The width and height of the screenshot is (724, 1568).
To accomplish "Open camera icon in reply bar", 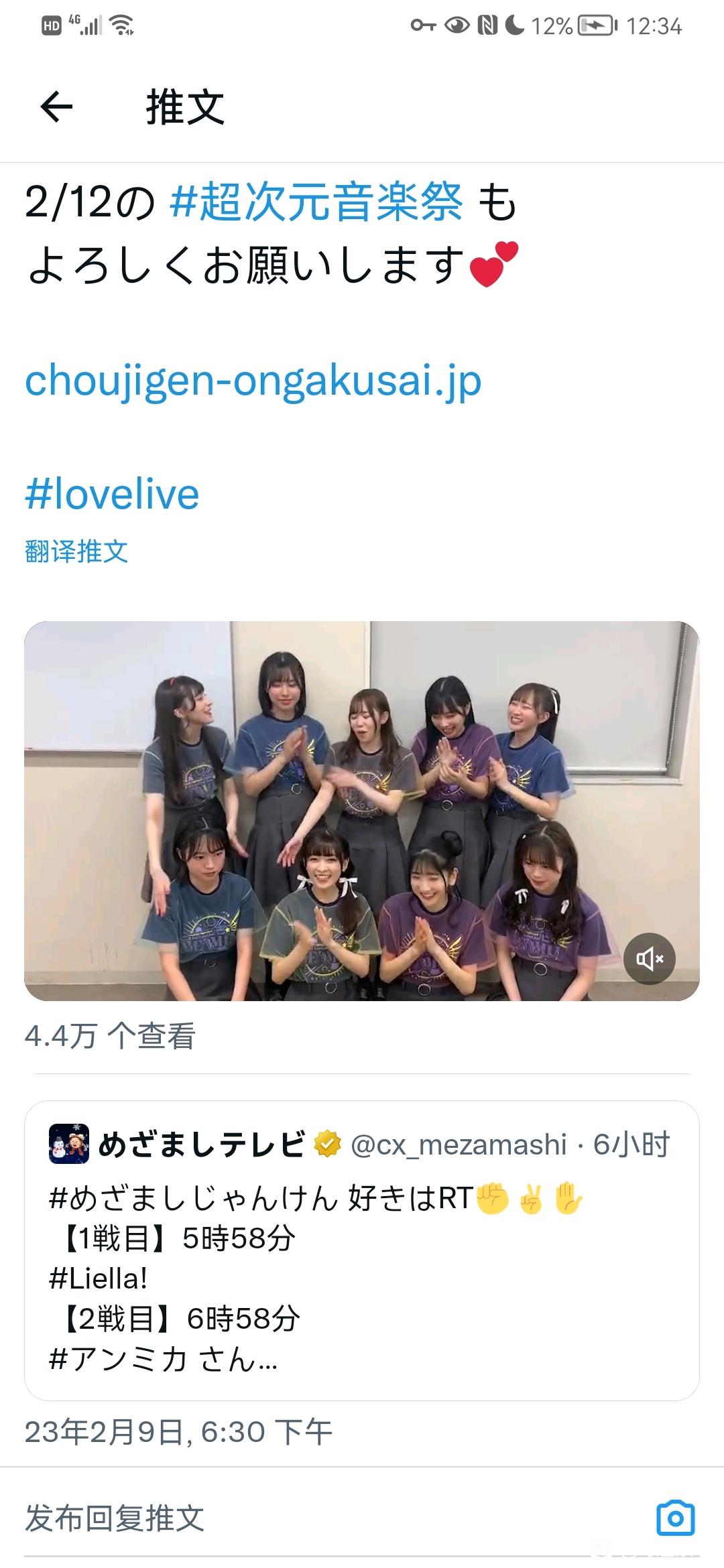I will (x=676, y=1518).
